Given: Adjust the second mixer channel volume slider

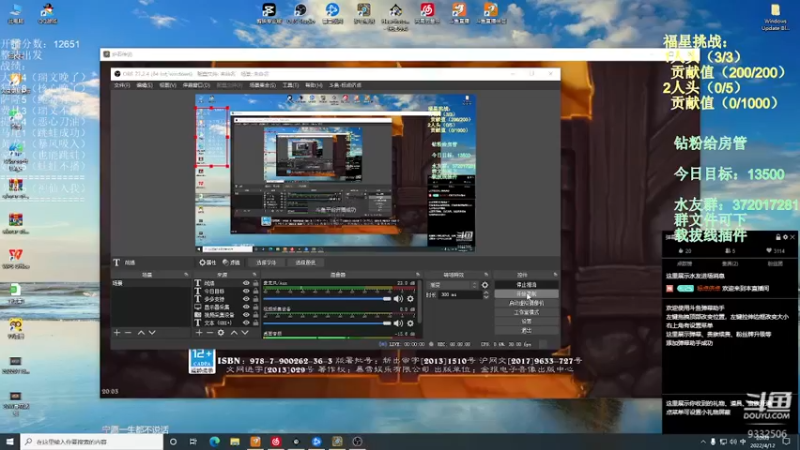Looking at the screenshot, I should [327, 323].
